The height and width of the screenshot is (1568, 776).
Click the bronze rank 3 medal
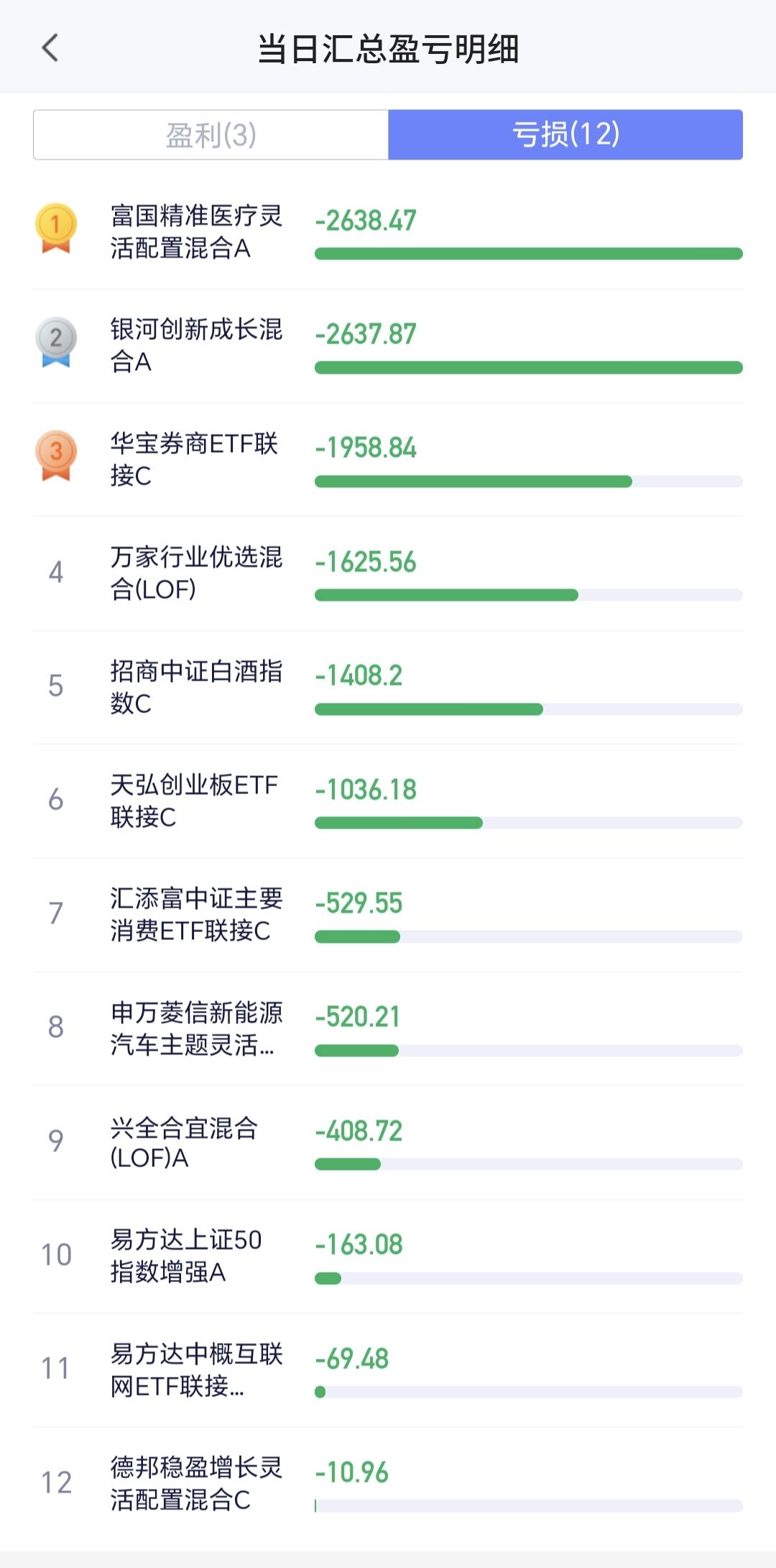[x=56, y=455]
